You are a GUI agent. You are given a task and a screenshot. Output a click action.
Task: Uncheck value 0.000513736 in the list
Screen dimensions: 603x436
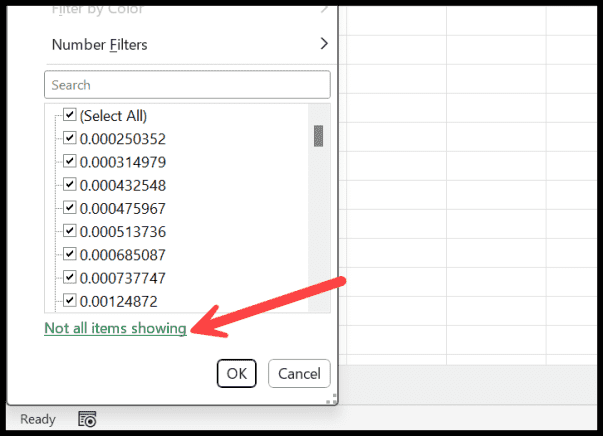tap(69, 231)
